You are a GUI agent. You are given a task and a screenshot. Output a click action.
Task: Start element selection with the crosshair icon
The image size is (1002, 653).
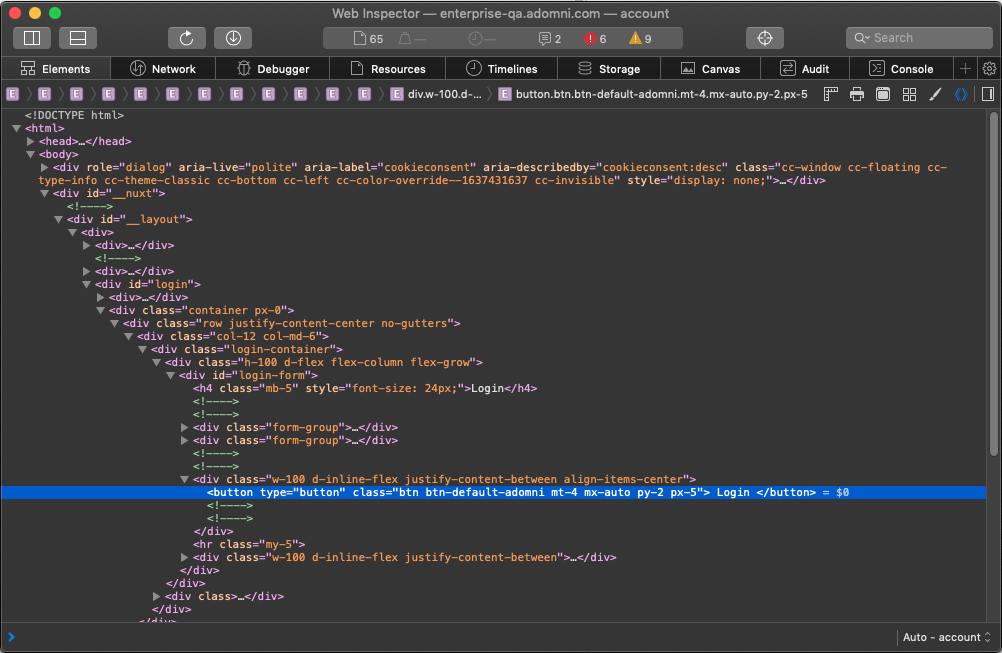[x=764, y=38]
